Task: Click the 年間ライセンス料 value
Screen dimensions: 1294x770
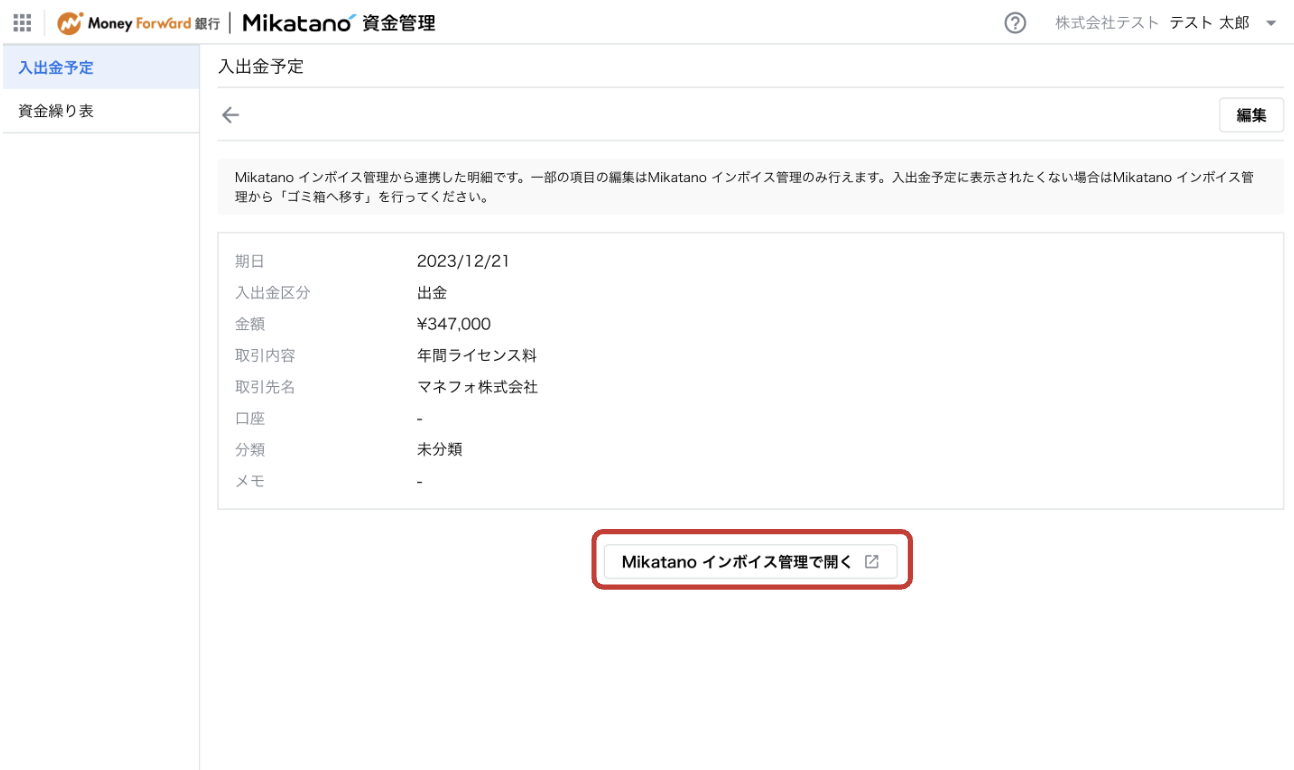Action: pyautogui.click(x=477, y=355)
